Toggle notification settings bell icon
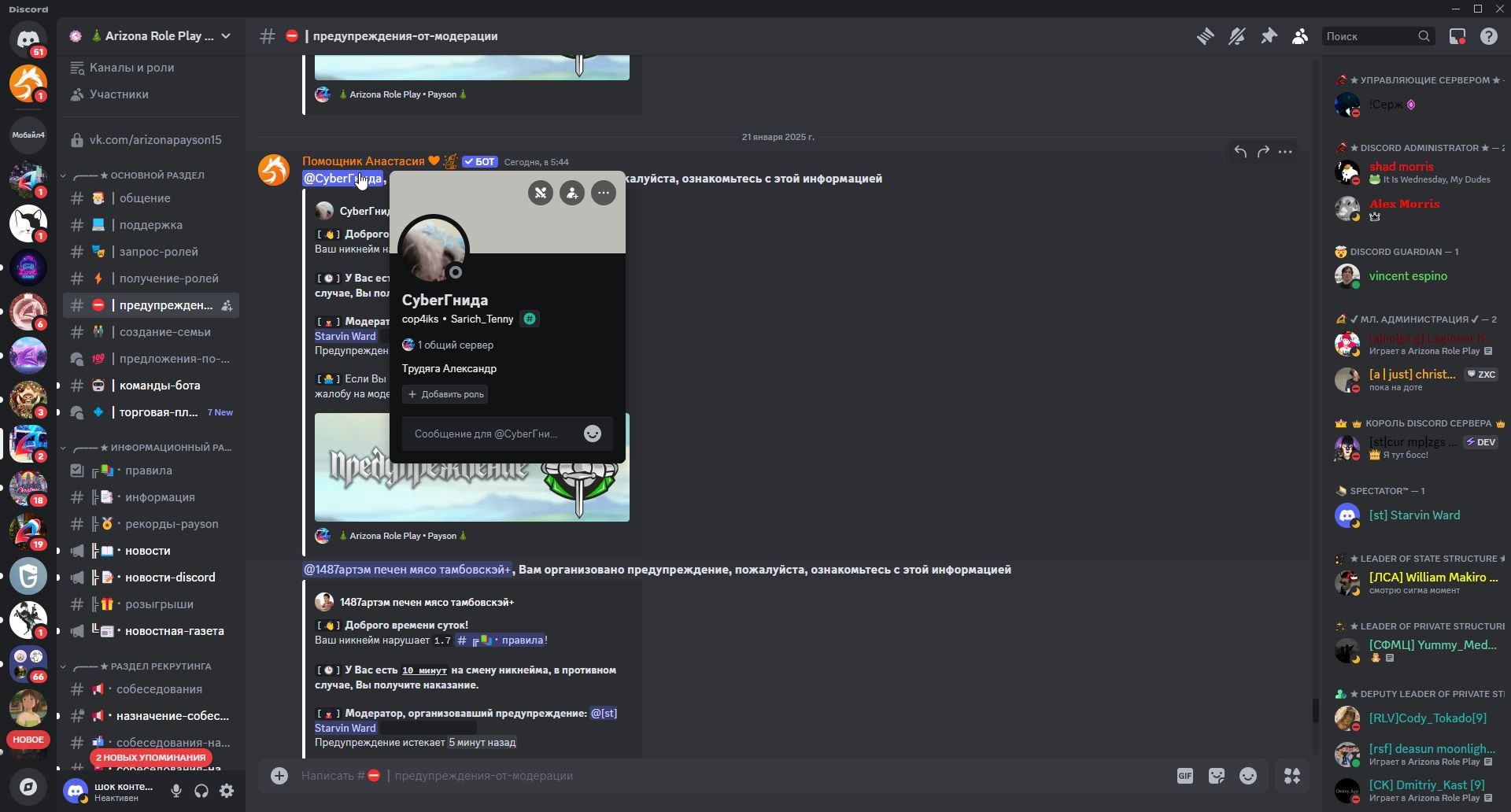This screenshot has width=1511, height=812. point(1237,36)
